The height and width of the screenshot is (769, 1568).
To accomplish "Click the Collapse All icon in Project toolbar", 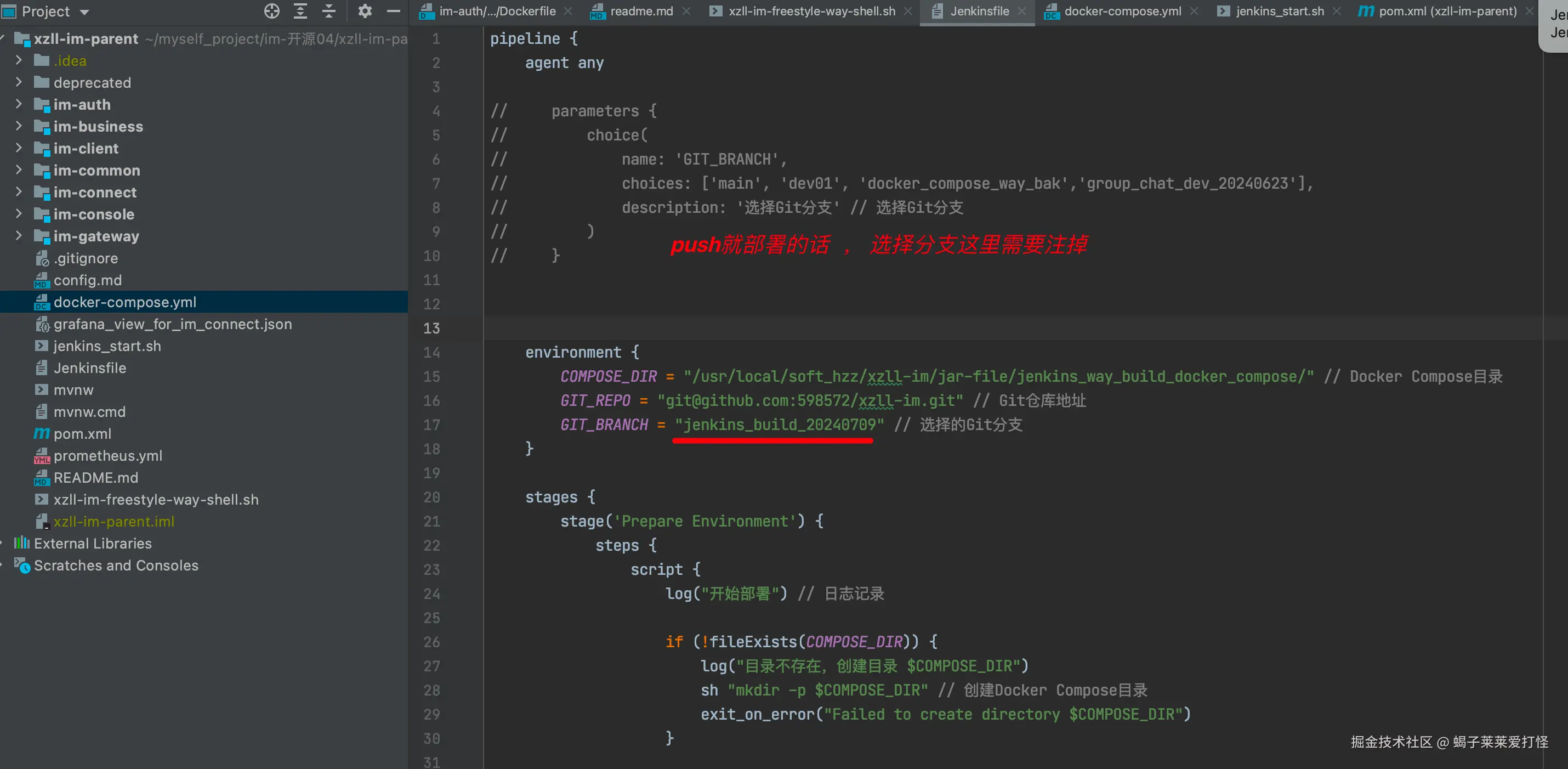I will point(329,11).
